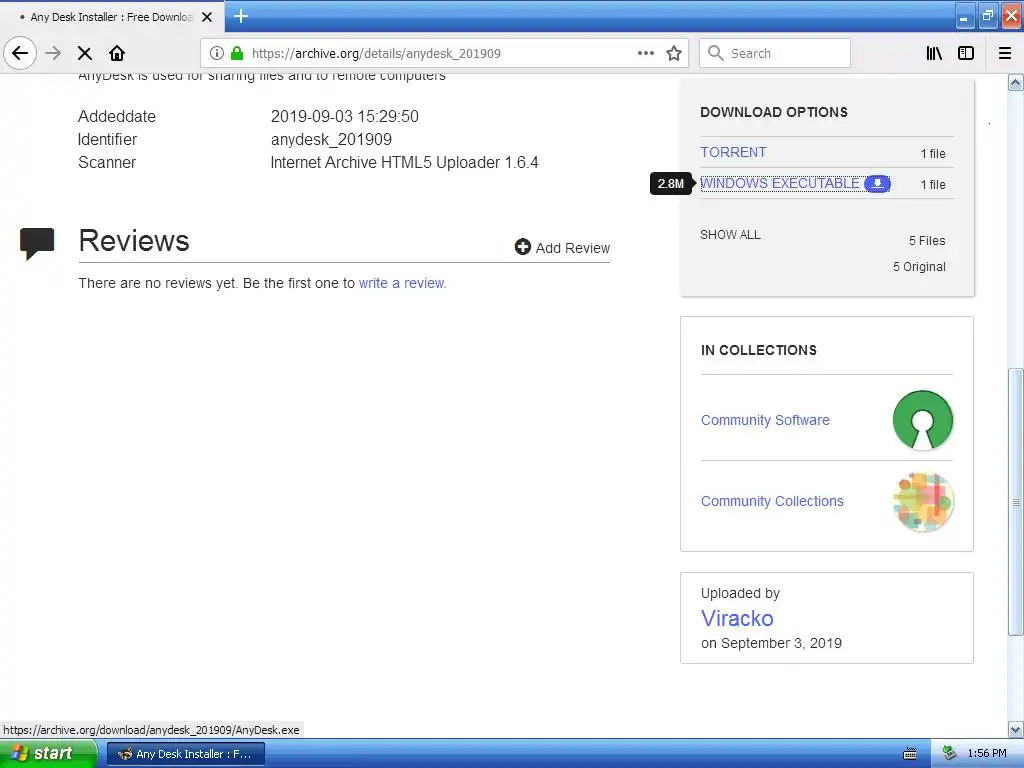Click the Reviews heading

pyautogui.click(x=134, y=240)
